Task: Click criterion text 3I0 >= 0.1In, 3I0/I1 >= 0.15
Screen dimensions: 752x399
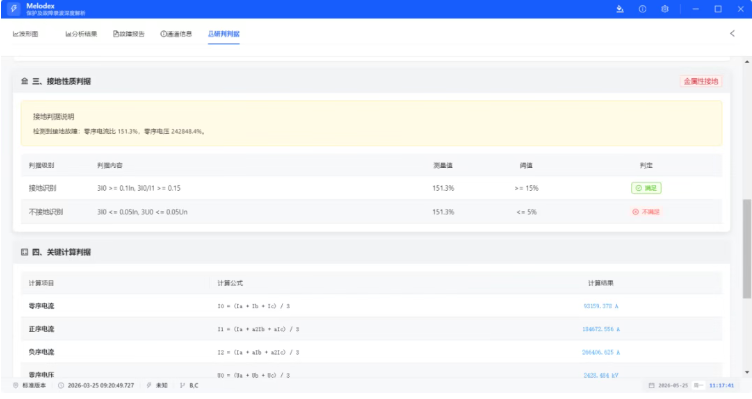Action: (x=139, y=188)
